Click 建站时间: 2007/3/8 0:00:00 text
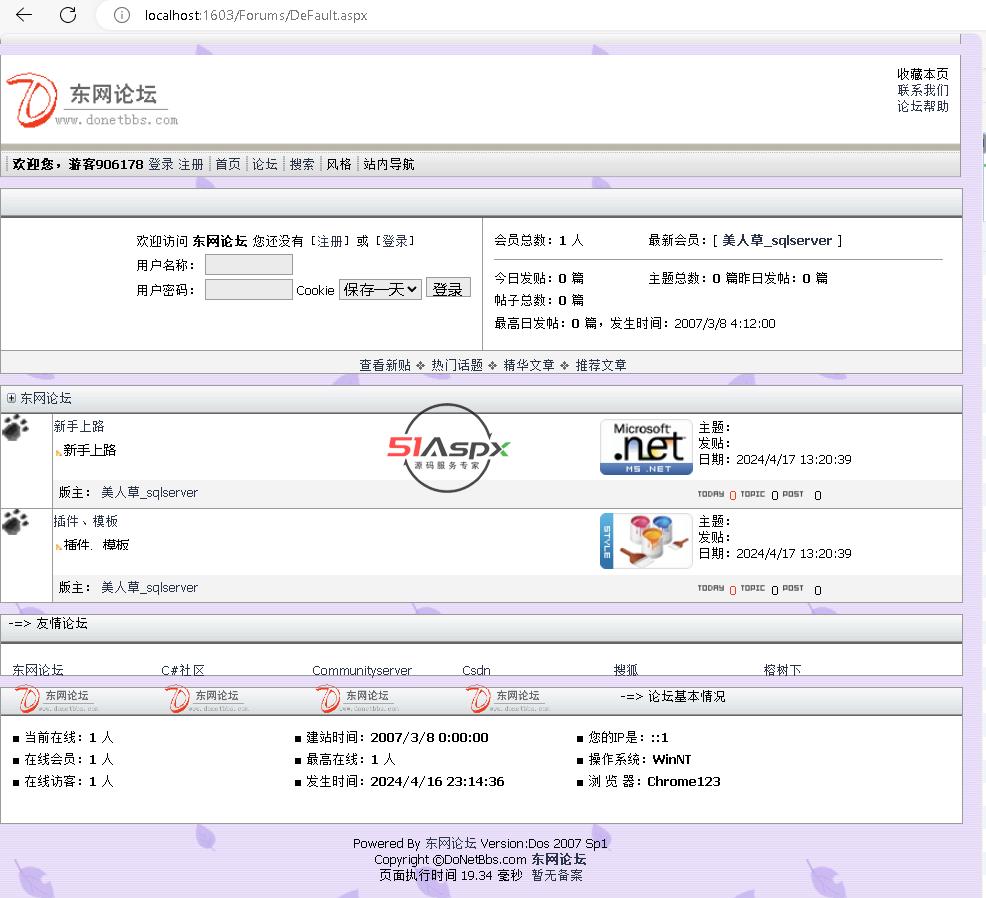This screenshot has width=986, height=898. (x=397, y=737)
